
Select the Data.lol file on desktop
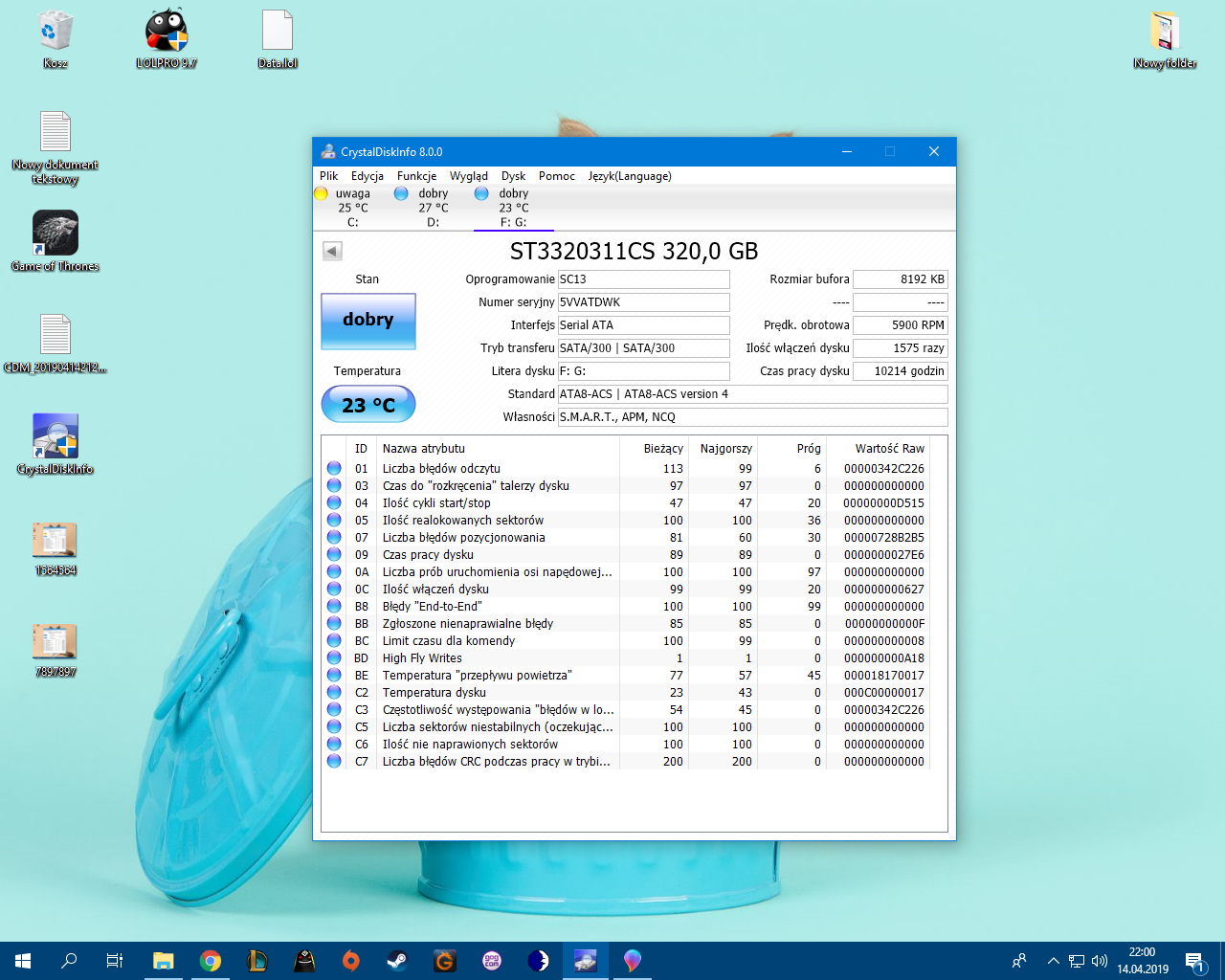pos(278,39)
